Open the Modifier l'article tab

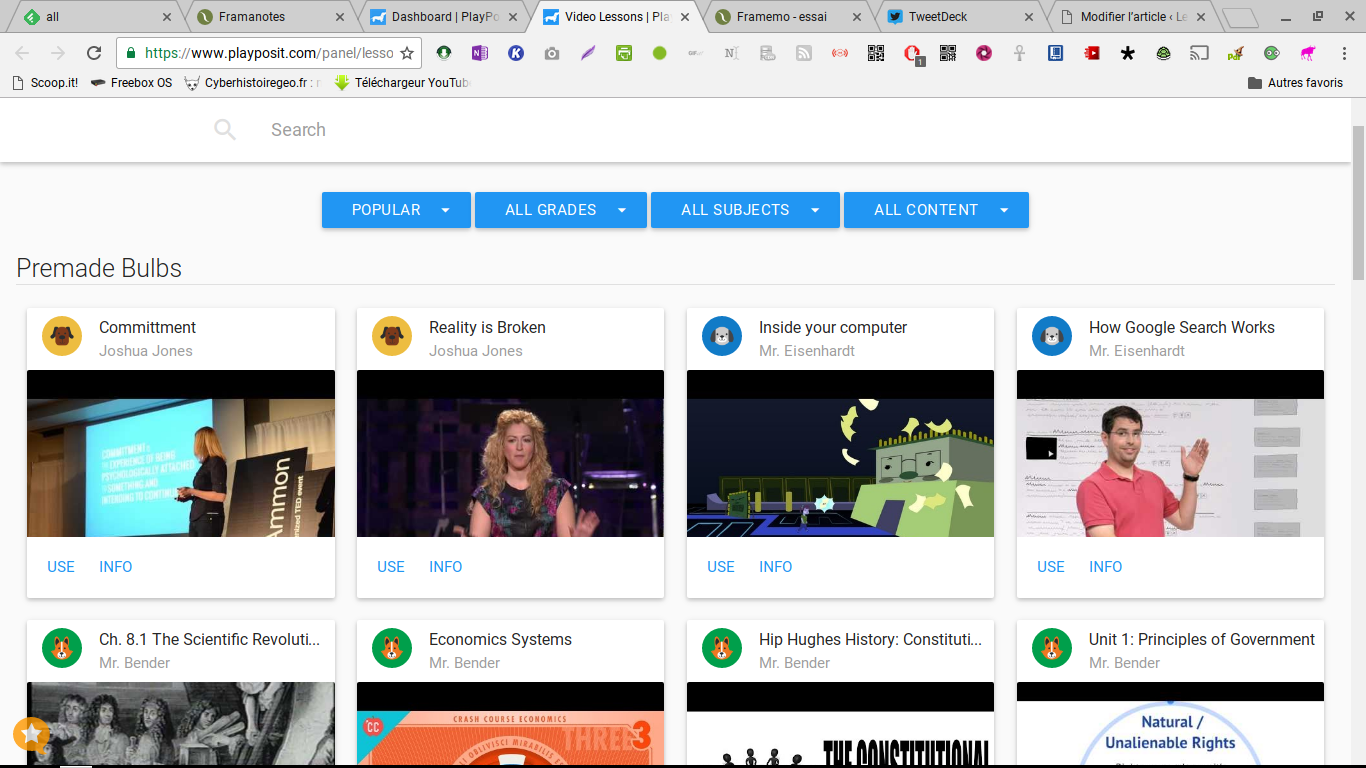point(1132,17)
